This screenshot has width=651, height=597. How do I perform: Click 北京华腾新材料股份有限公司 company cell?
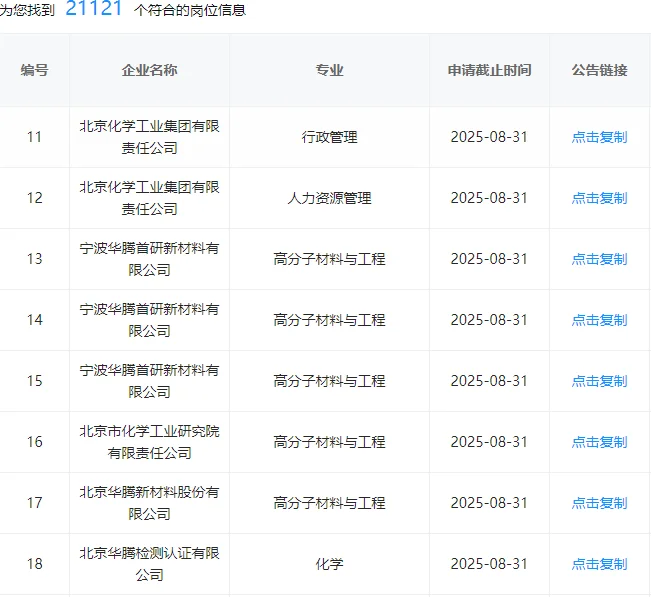pos(149,503)
